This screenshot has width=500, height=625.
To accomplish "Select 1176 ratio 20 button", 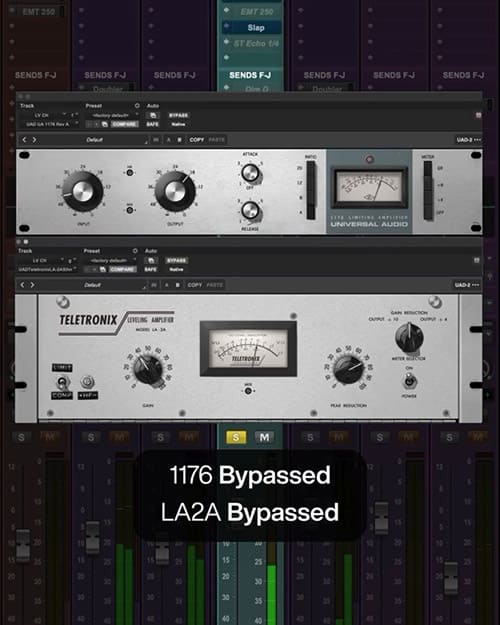I will [311, 169].
